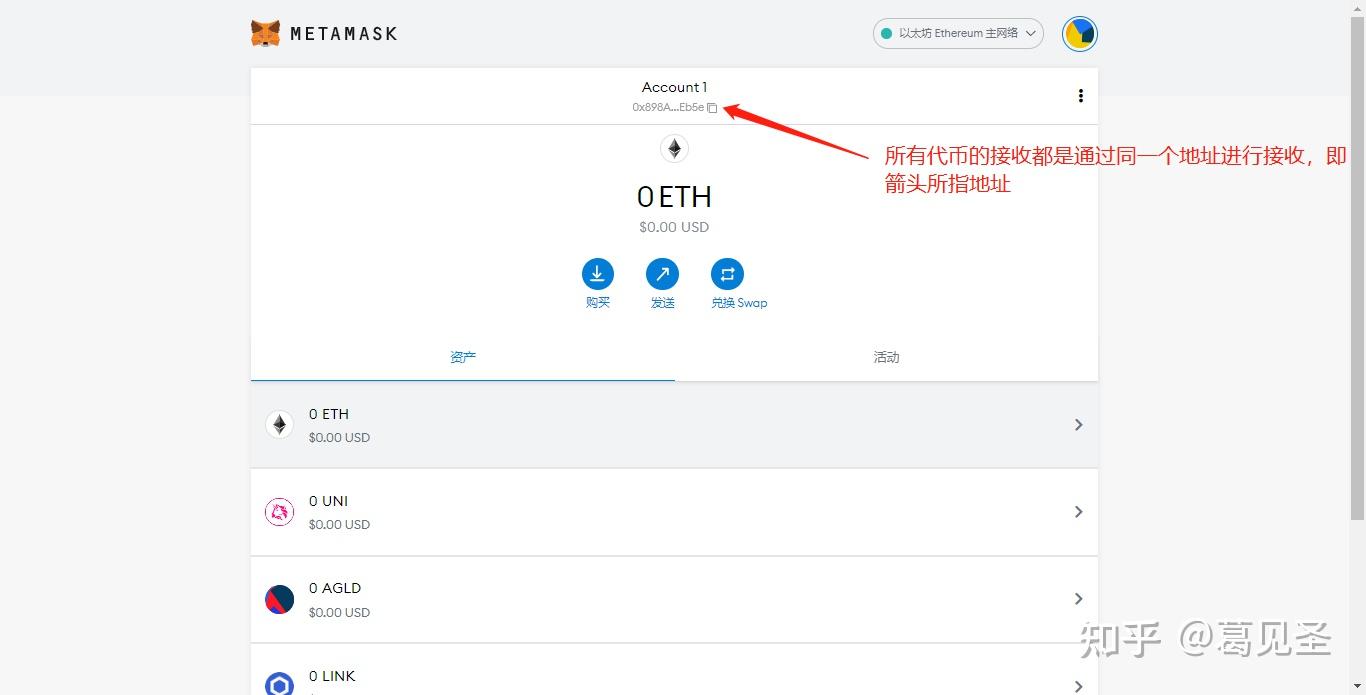The width and height of the screenshot is (1366, 695).
Task: Click the ETH token icon in asset list
Action: click(x=279, y=425)
